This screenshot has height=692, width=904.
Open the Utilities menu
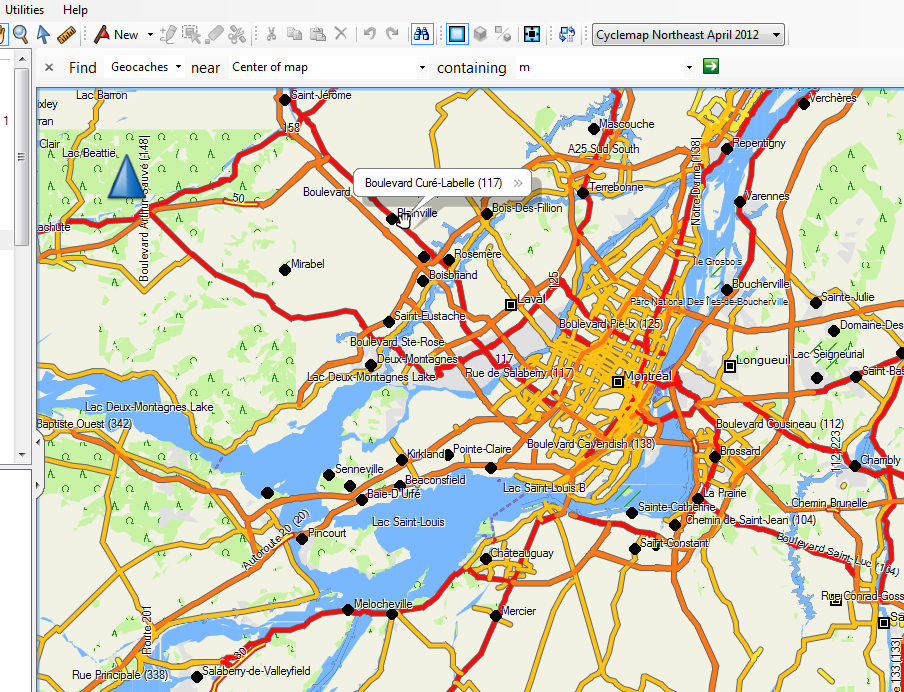coord(24,9)
